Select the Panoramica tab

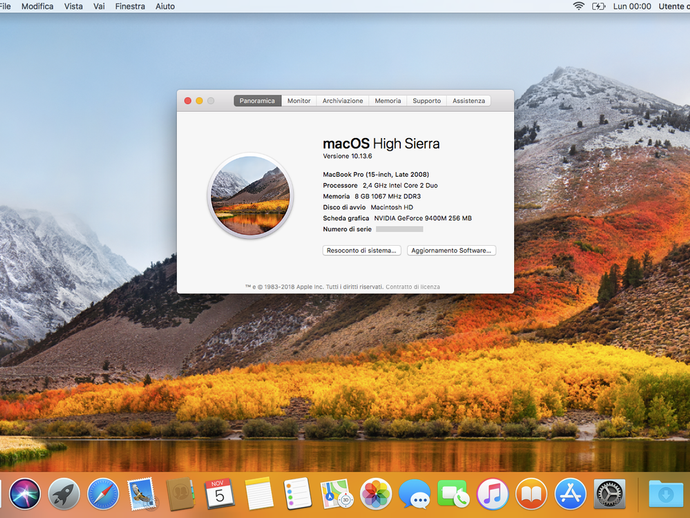[x=257, y=101]
